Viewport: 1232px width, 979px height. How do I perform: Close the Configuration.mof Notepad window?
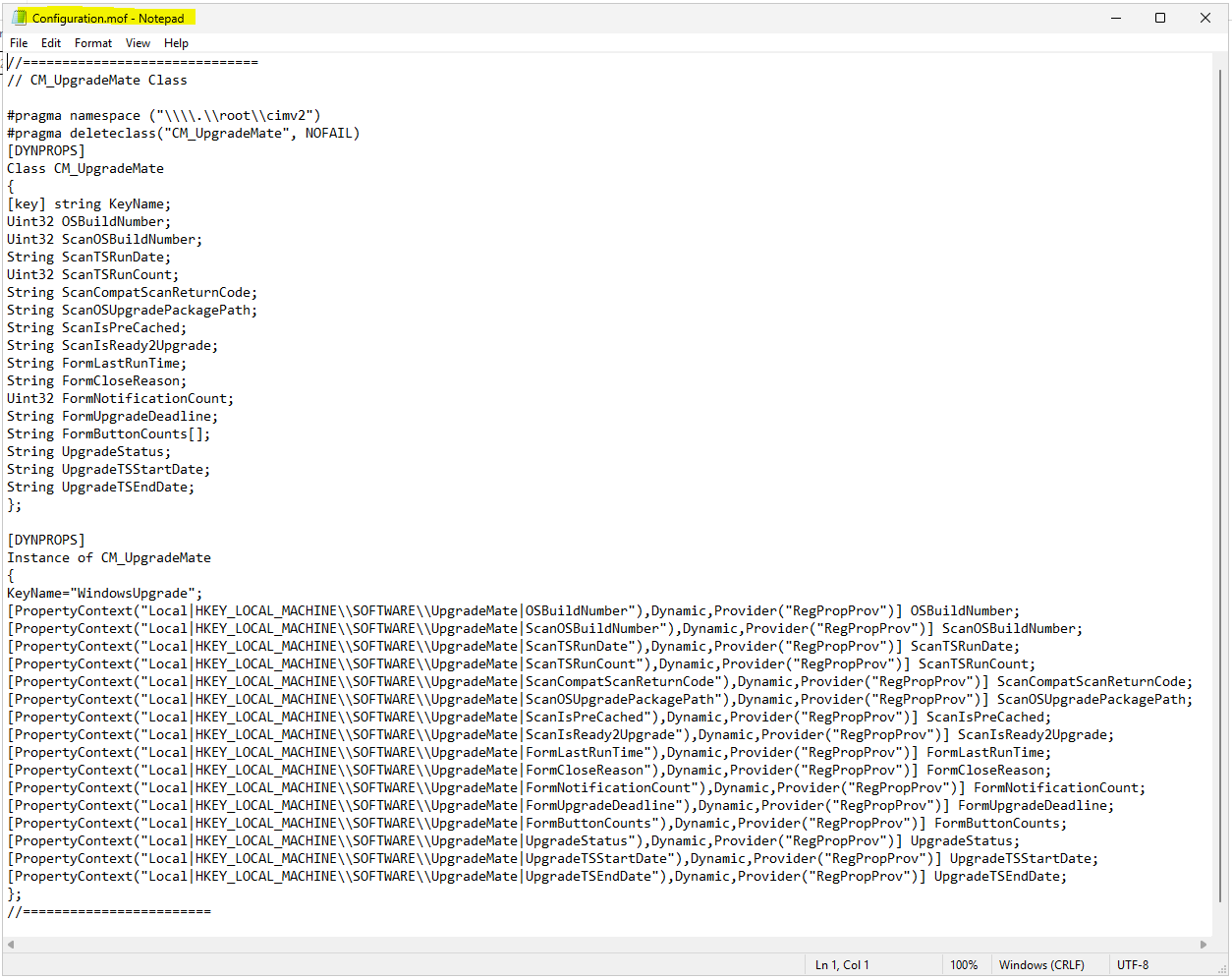[1205, 18]
